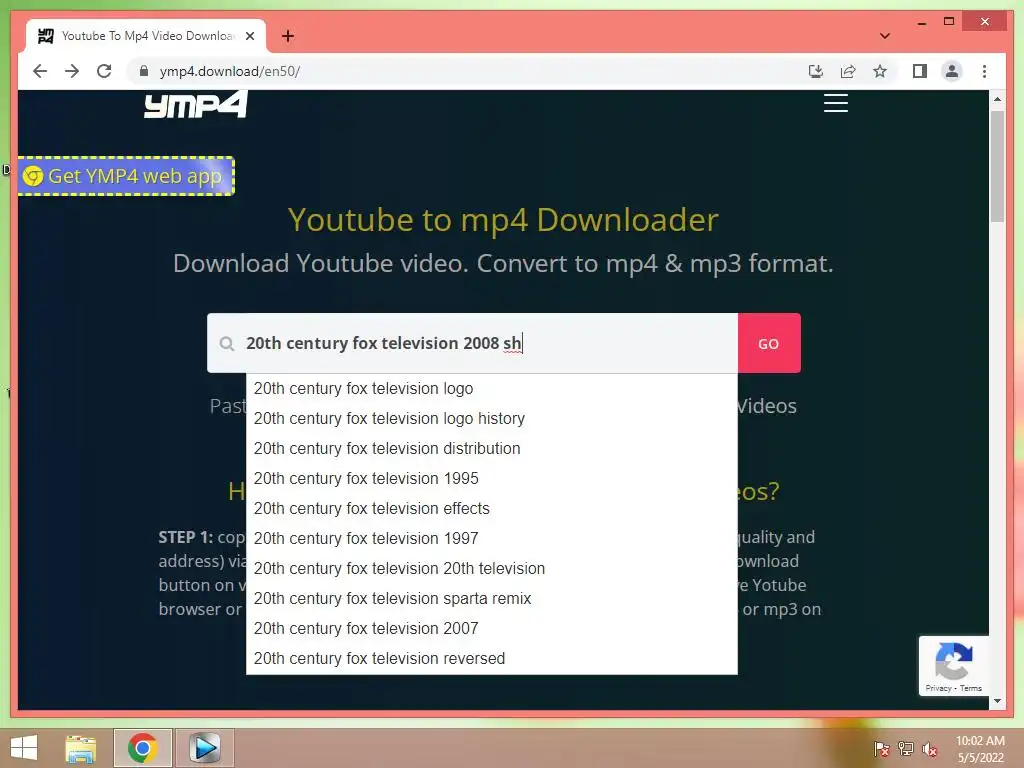Click the page scrollbar thumb
The image size is (1024, 768).
997,167
